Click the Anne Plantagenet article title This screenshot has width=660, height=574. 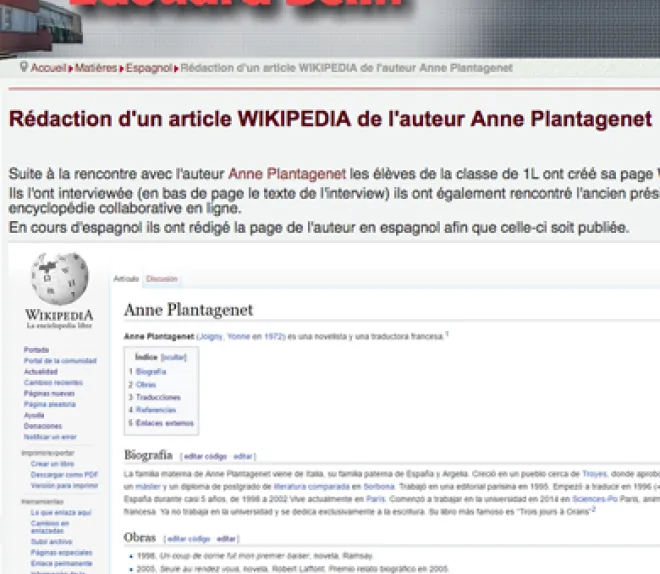(x=188, y=310)
